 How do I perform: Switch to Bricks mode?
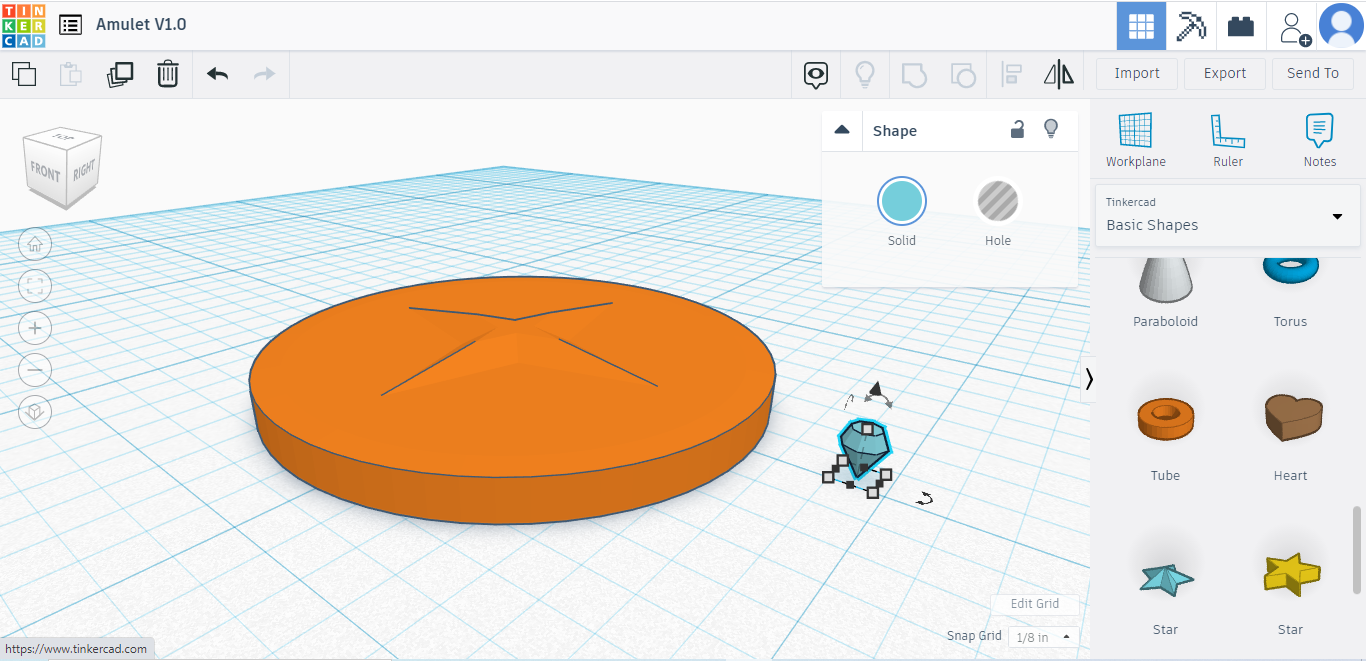coord(1241,26)
